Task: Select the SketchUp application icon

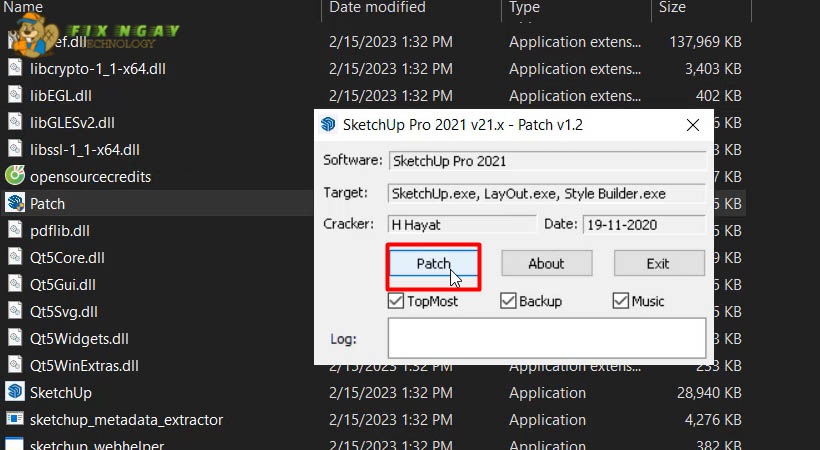Action: [15, 392]
